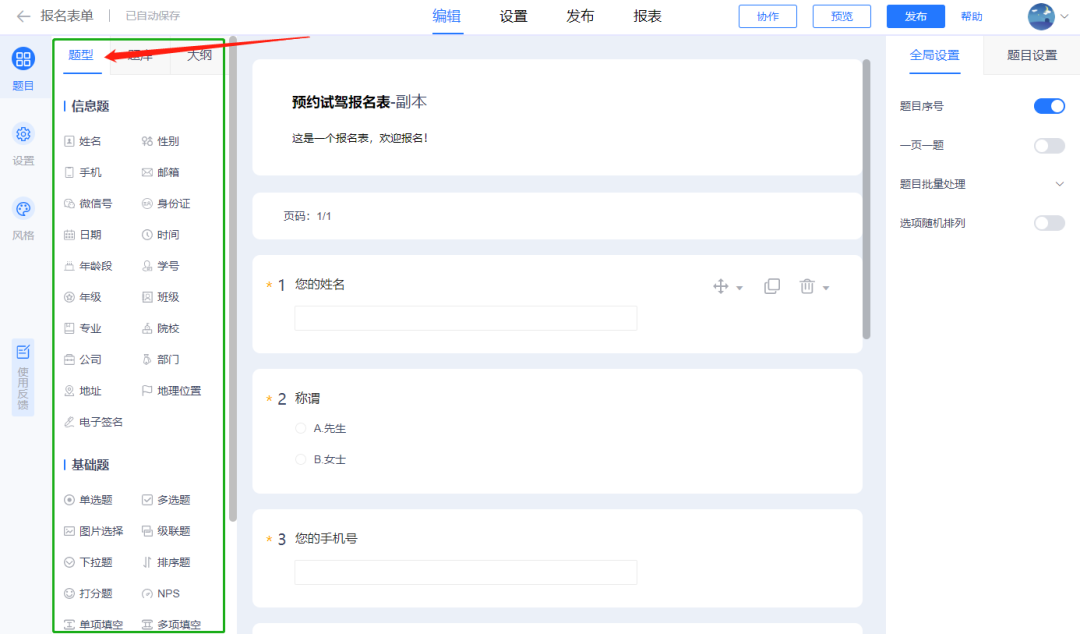Add a 多选题 basic question

pyautogui.click(x=166, y=500)
